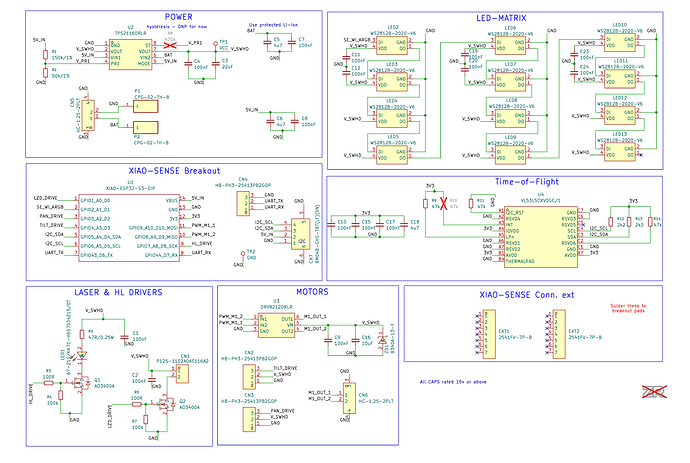Select the CN5 battery connector symbol

(x=88, y=115)
